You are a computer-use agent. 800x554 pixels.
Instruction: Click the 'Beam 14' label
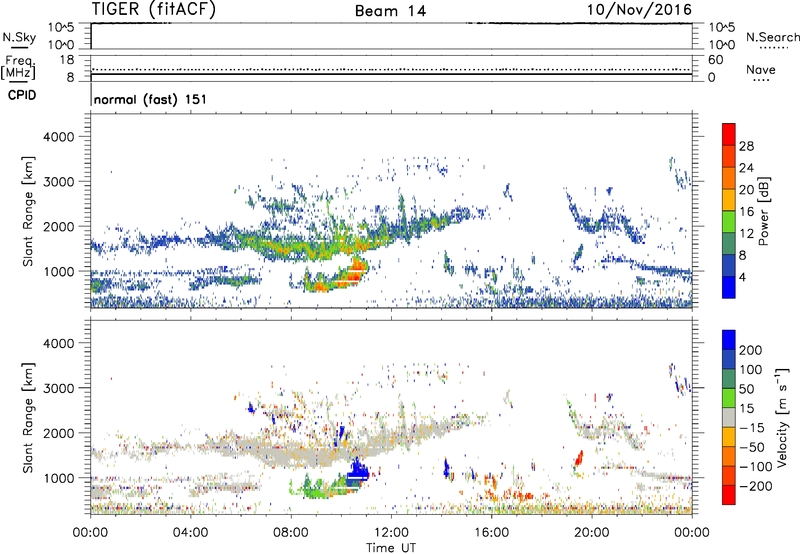[390, 11]
